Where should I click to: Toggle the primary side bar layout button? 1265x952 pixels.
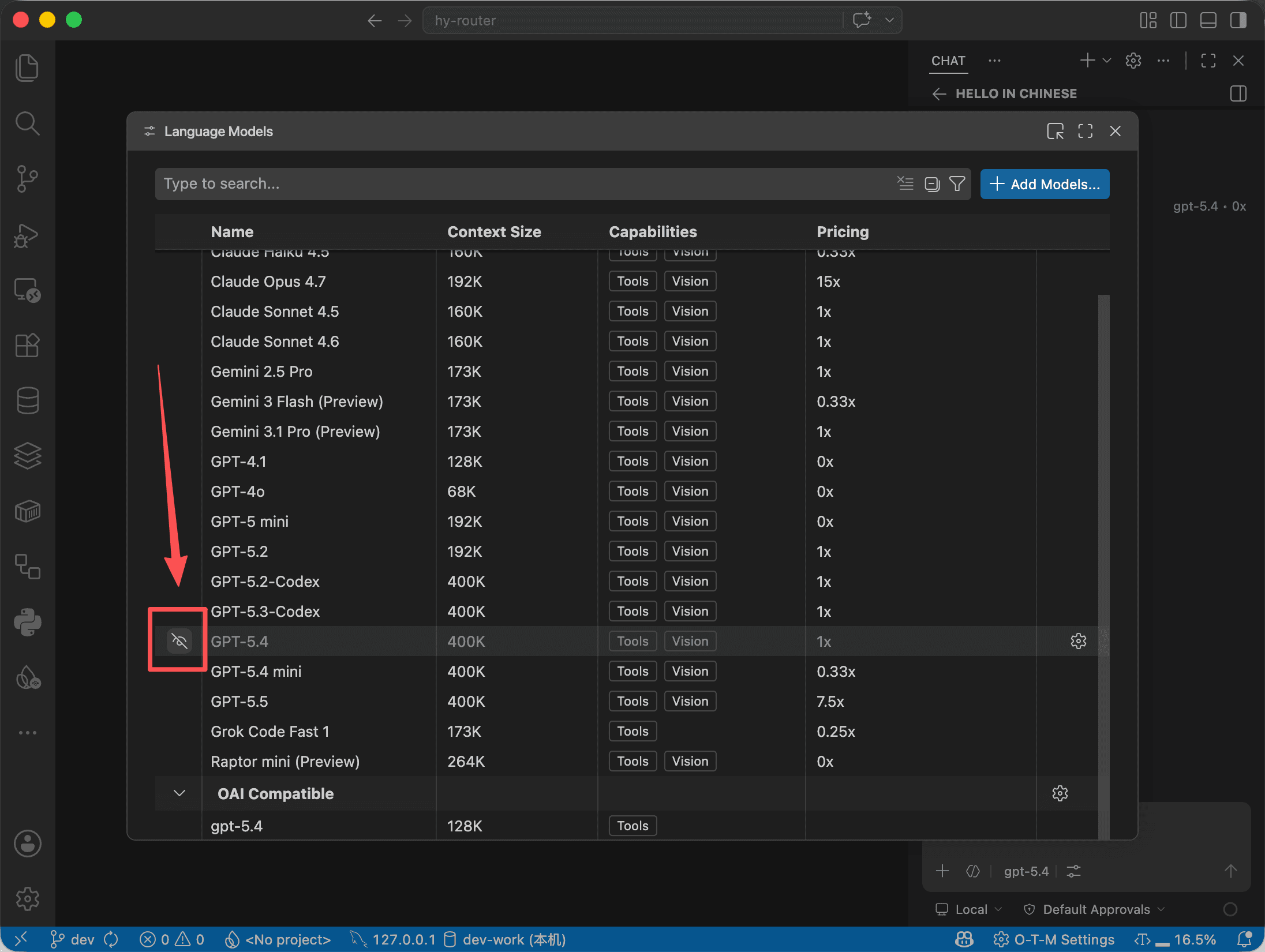(1178, 21)
